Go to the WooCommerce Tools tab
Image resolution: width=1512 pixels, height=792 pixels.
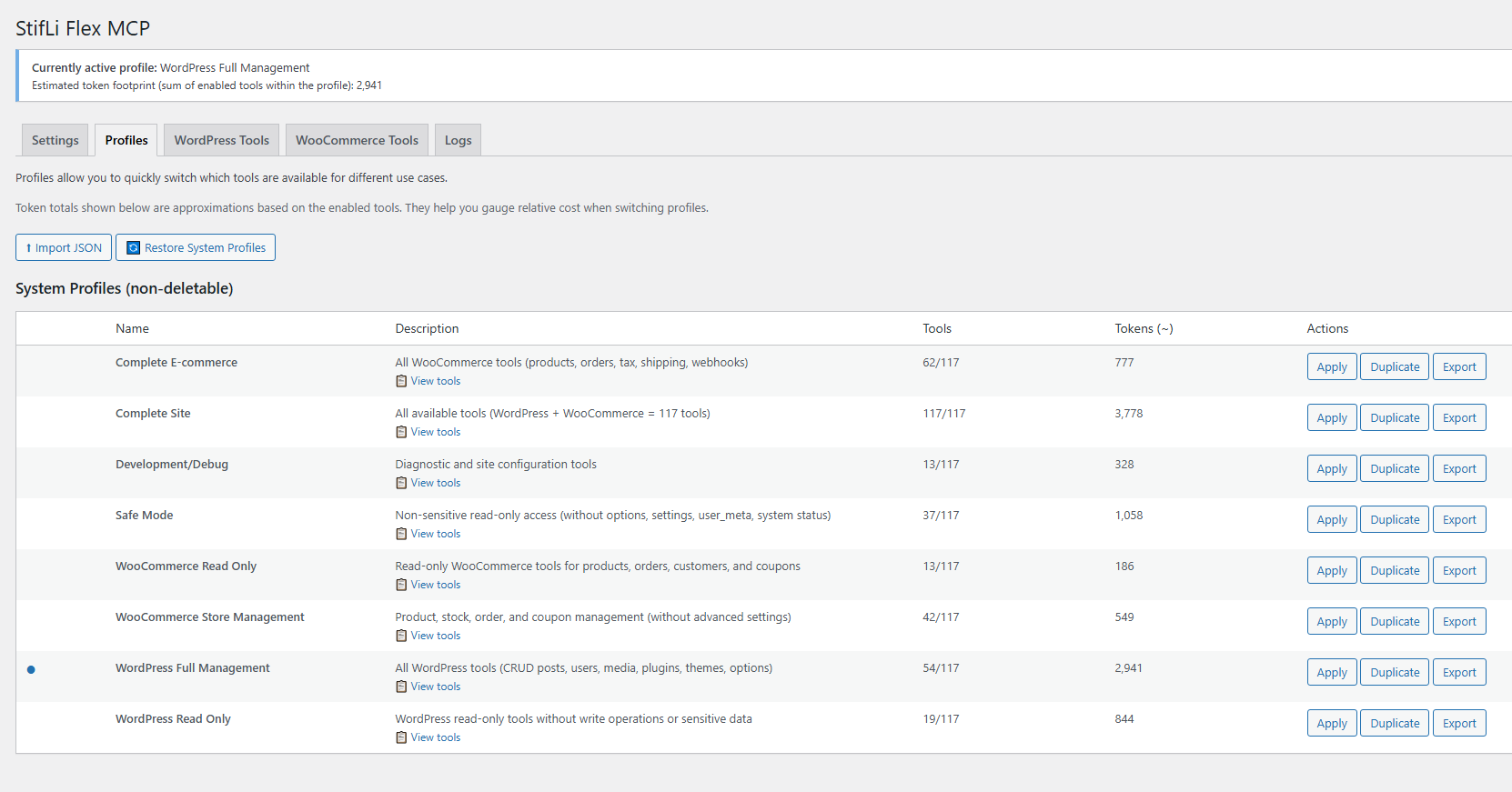[357, 141]
